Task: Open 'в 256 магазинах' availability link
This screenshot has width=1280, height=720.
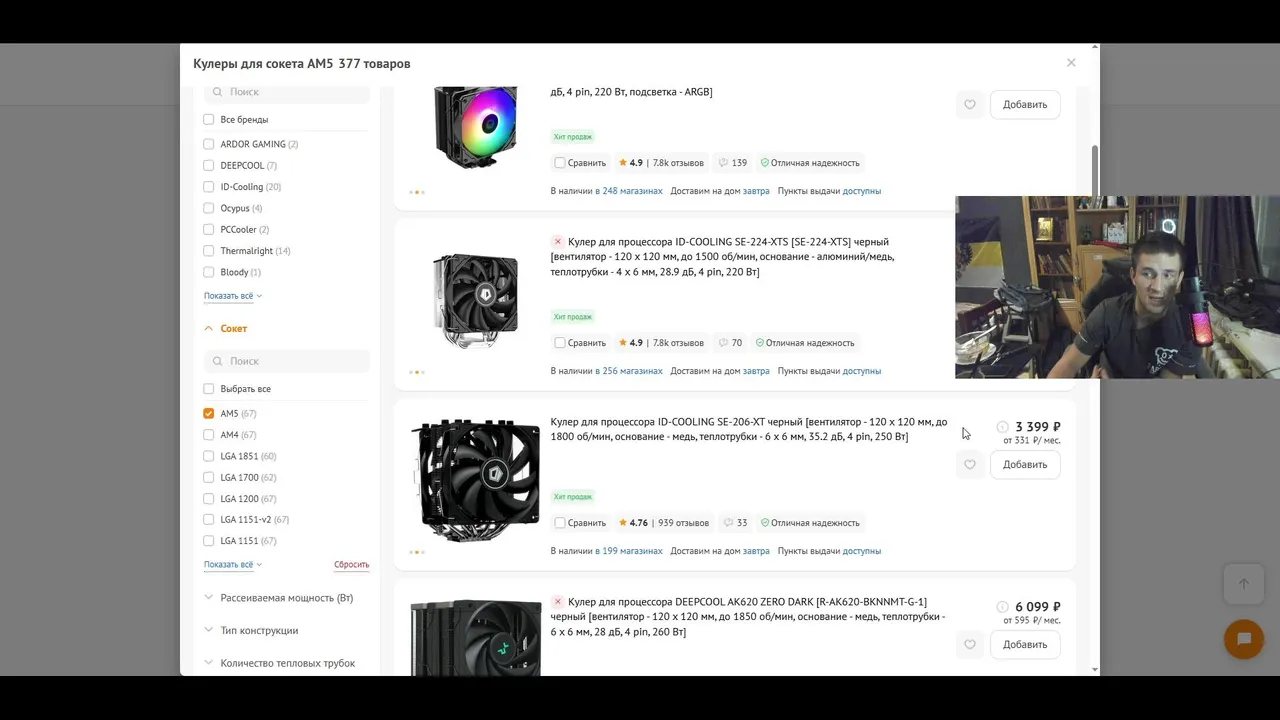Action: point(629,370)
